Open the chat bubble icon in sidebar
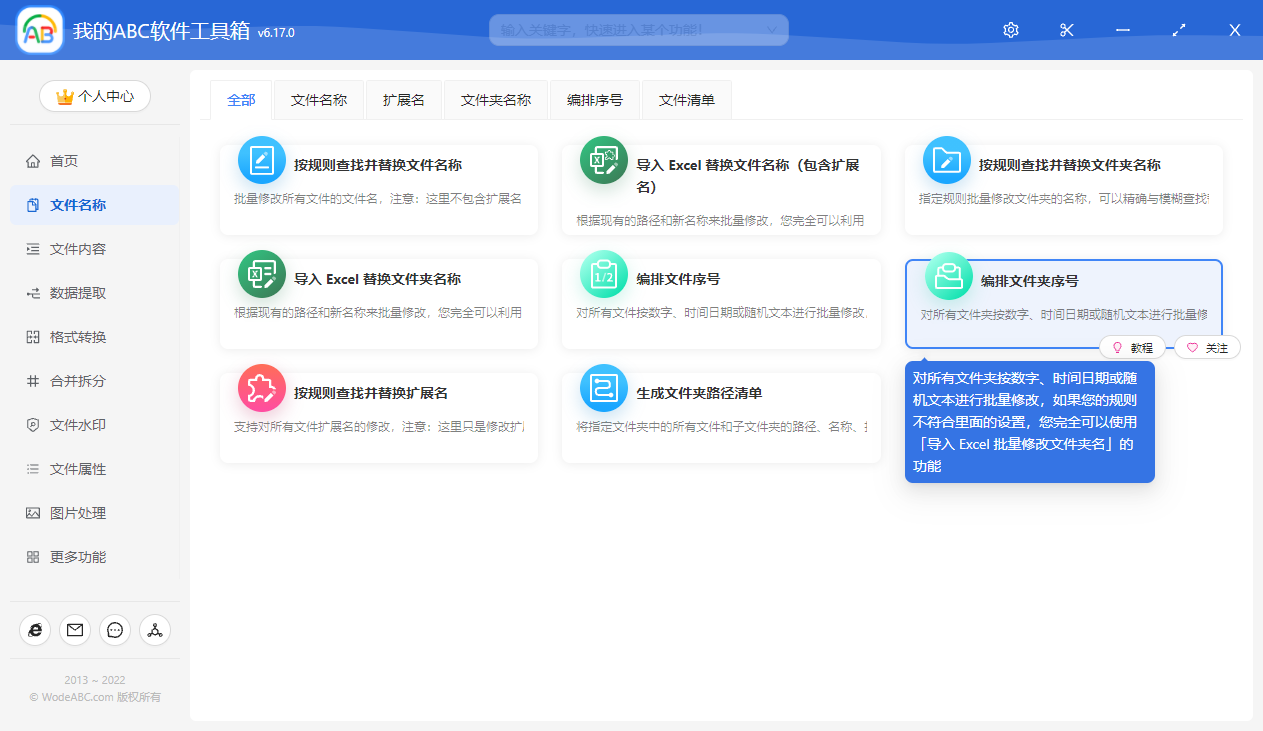1263x731 pixels. pyautogui.click(x=115, y=629)
